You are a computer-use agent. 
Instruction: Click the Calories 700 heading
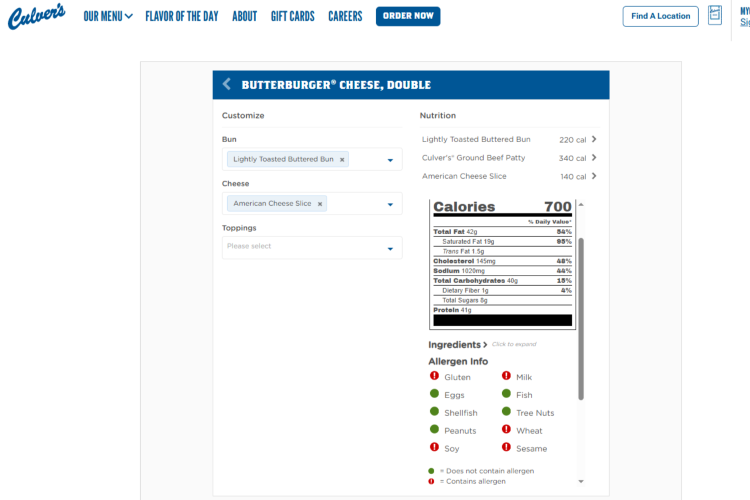pyautogui.click(x=502, y=207)
